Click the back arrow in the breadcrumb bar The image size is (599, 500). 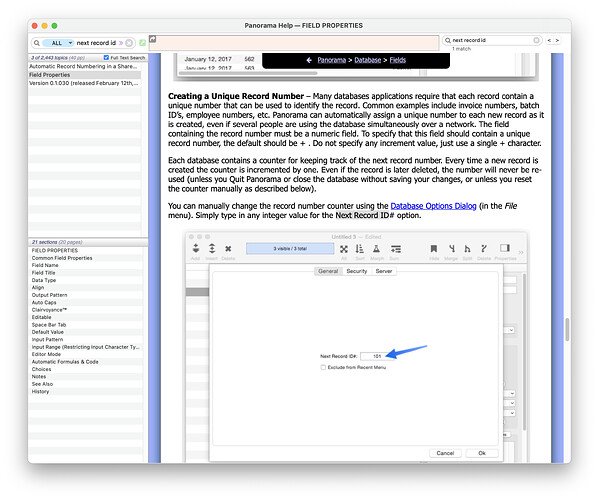(309, 60)
